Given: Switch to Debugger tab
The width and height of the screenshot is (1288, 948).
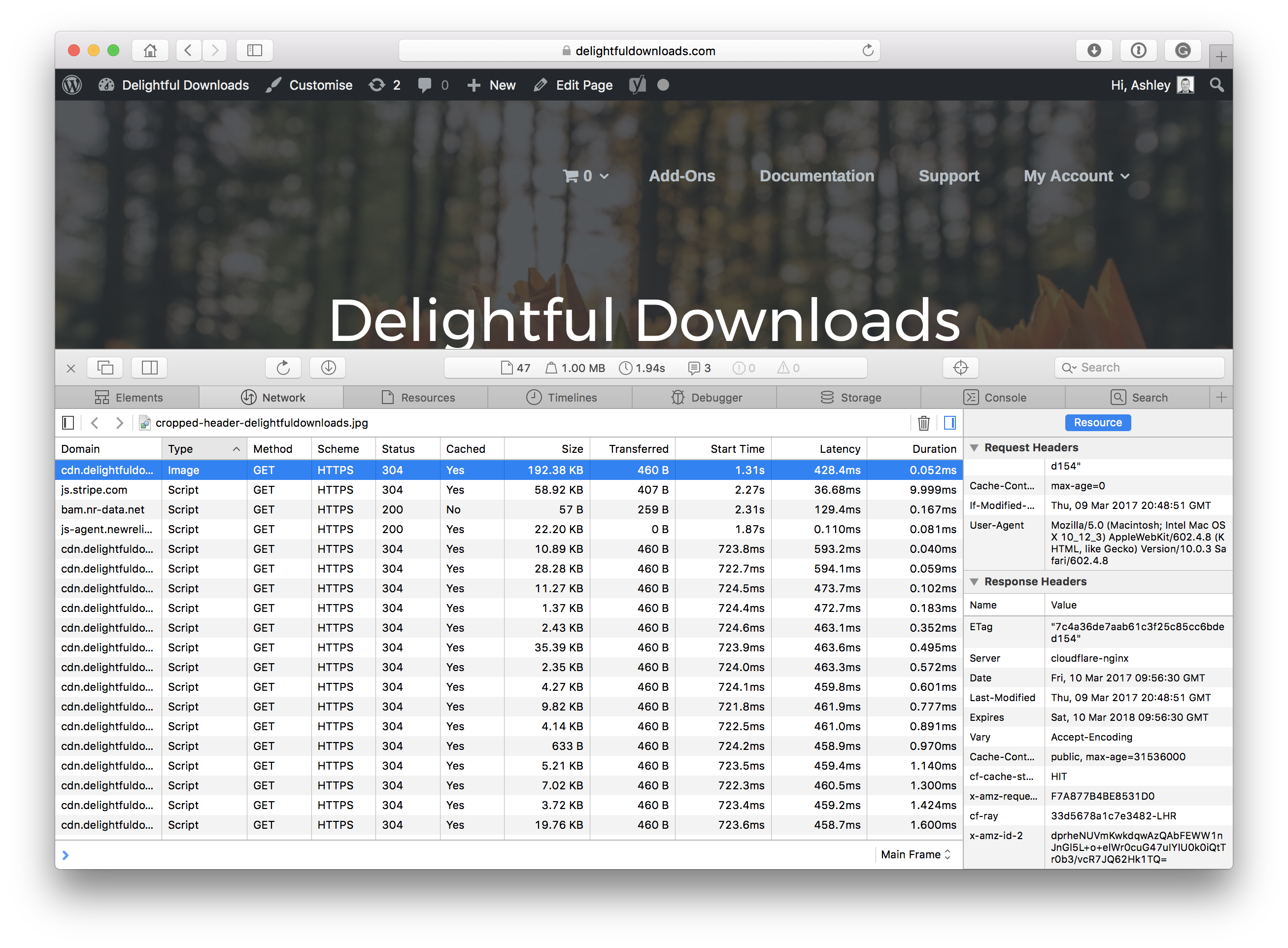Looking at the screenshot, I should coord(706,397).
